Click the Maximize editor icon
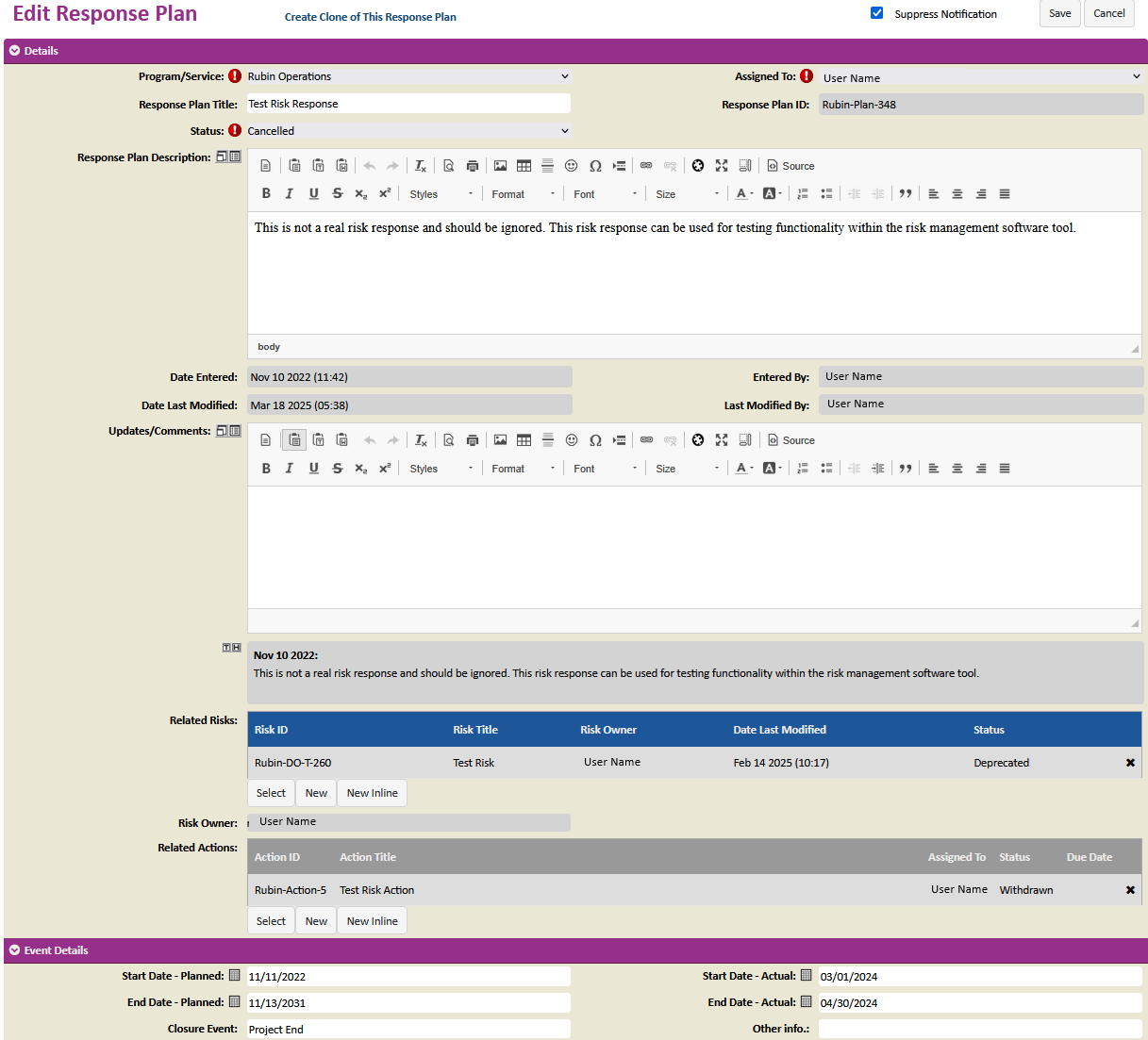This screenshot has height=1040, width=1148. 722,165
